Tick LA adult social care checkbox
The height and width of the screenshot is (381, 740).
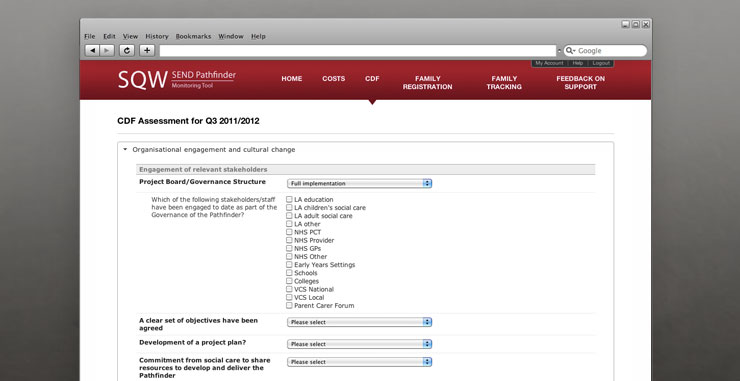click(x=289, y=215)
